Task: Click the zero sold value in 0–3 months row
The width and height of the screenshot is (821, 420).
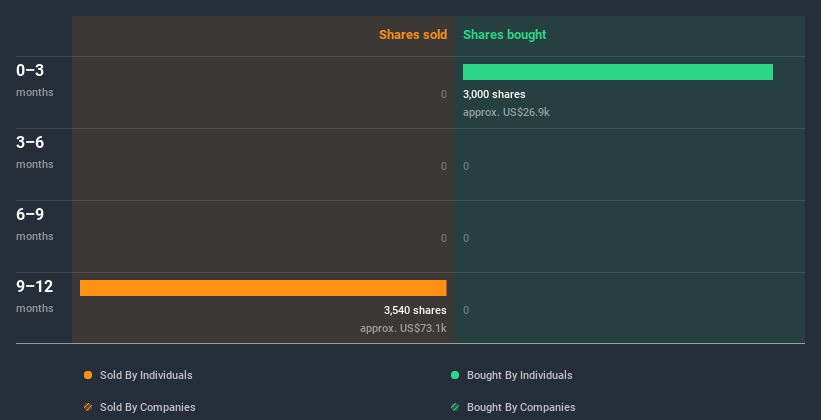Action: 444,94
